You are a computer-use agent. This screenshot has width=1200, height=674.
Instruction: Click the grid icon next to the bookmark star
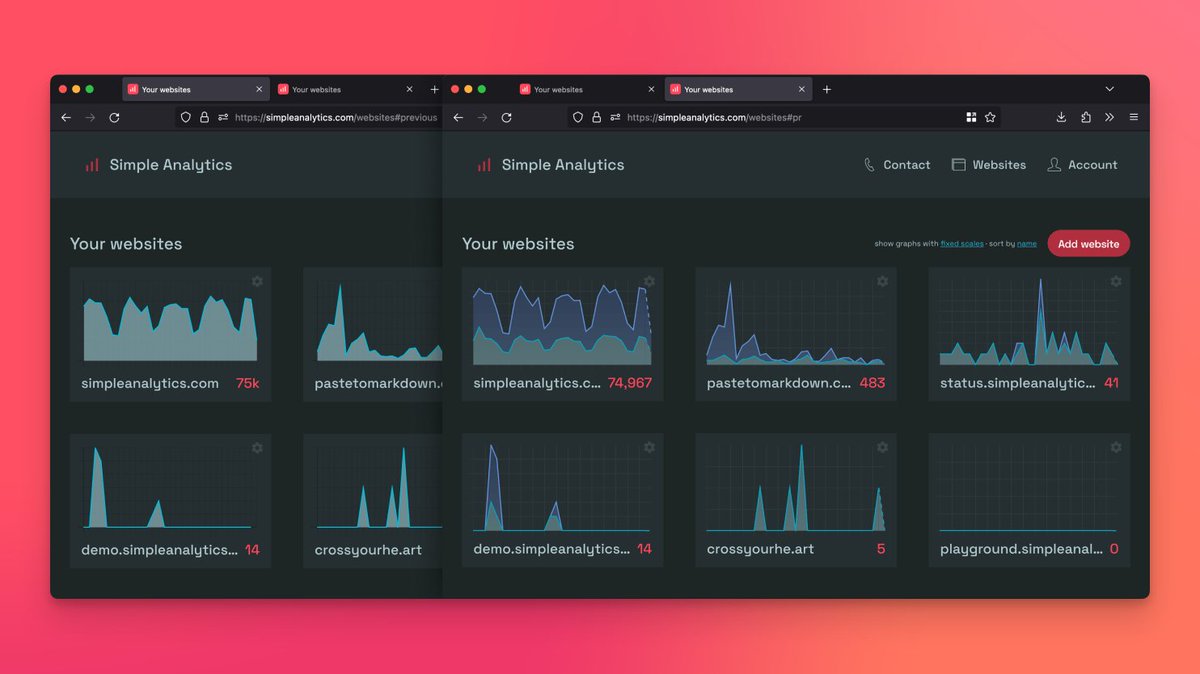click(x=971, y=117)
